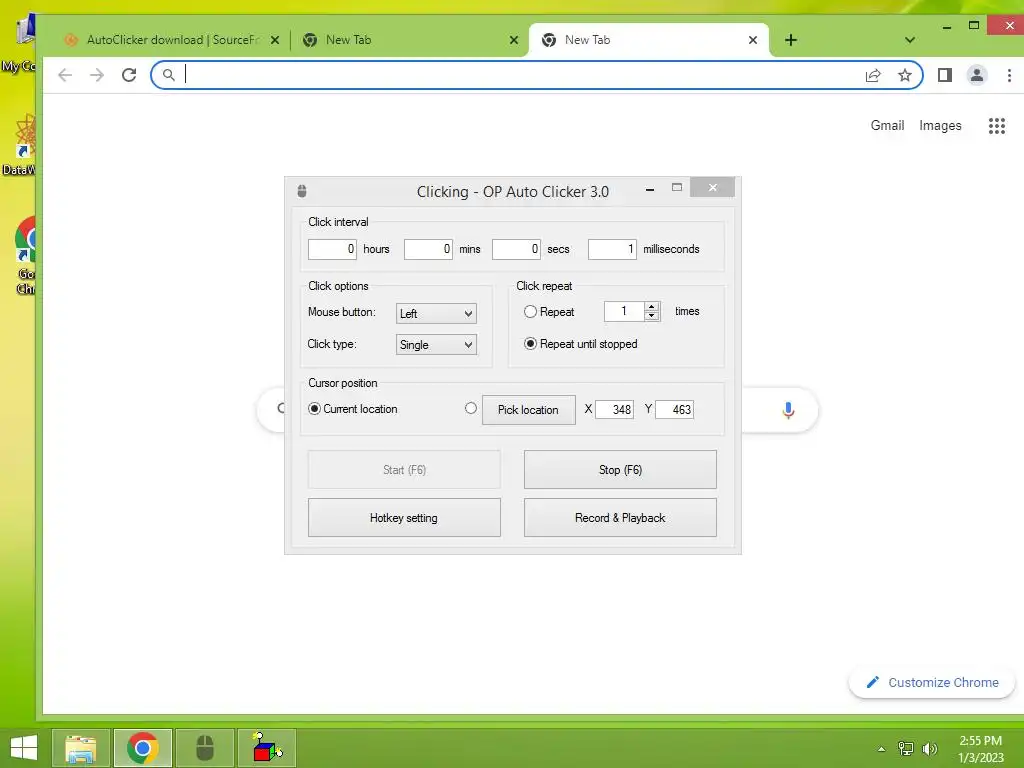
Task: Minimize the OP Auto Clicker window
Action: [650, 189]
